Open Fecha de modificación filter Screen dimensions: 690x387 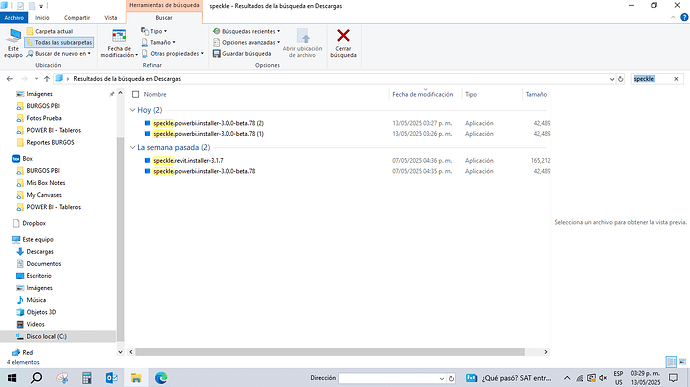[119, 43]
